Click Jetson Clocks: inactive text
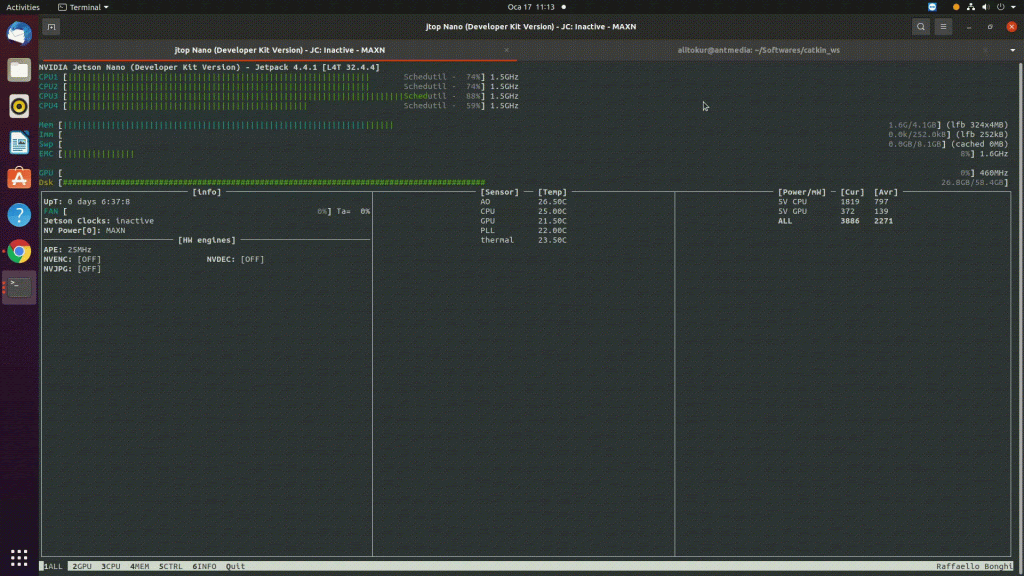 point(99,221)
